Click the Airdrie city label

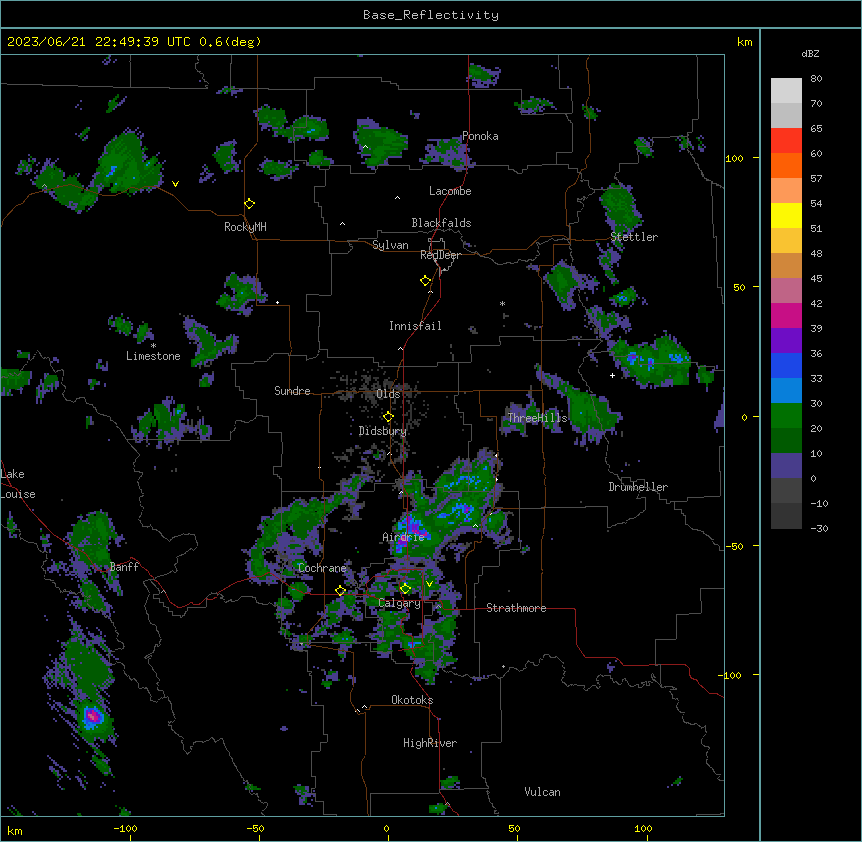coord(404,537)
